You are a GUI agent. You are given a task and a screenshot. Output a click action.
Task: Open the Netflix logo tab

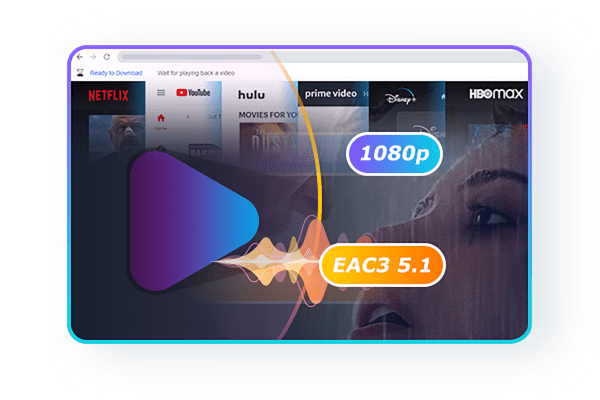pyautogui.click(x=108, y=95)
